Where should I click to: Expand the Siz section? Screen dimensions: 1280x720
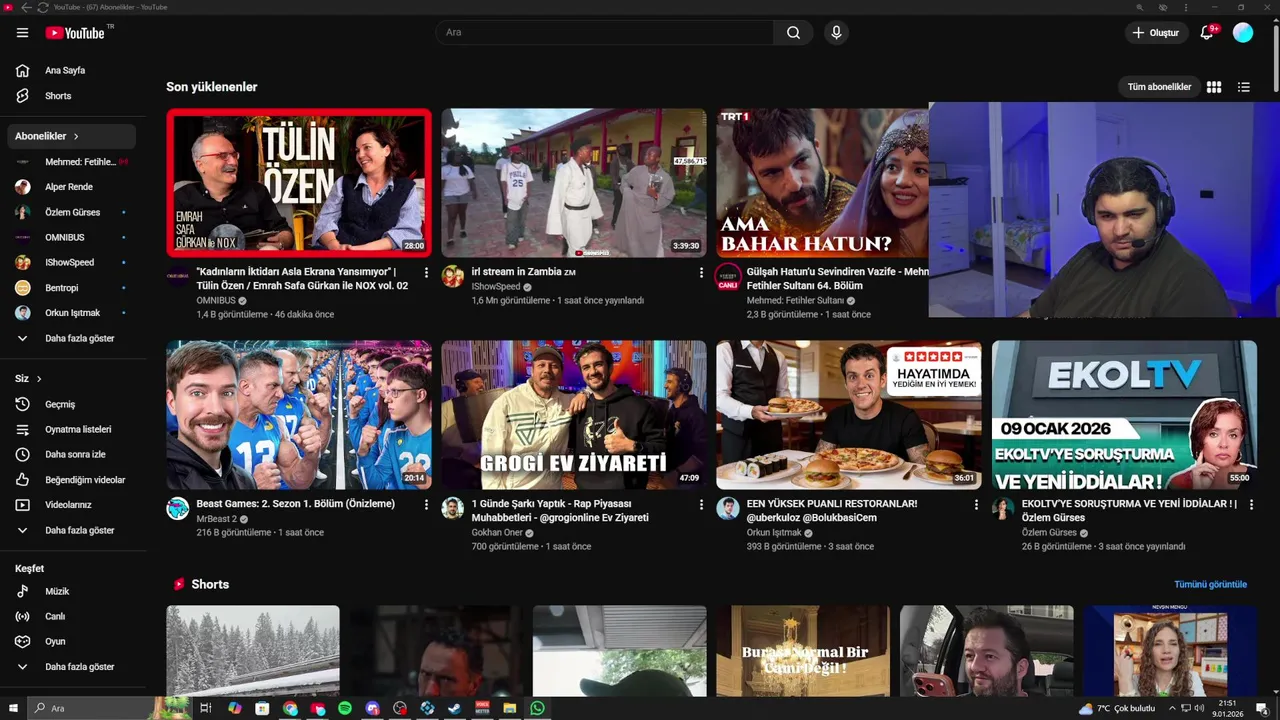(29, 379)
